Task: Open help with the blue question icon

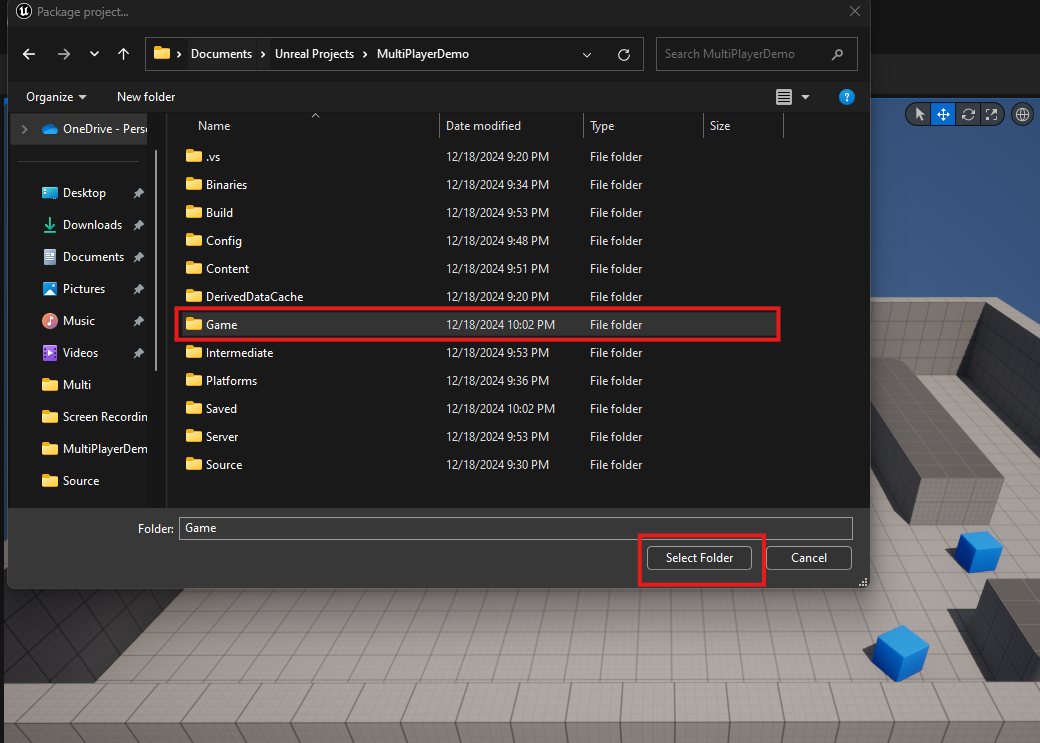Action: (846, 97)
